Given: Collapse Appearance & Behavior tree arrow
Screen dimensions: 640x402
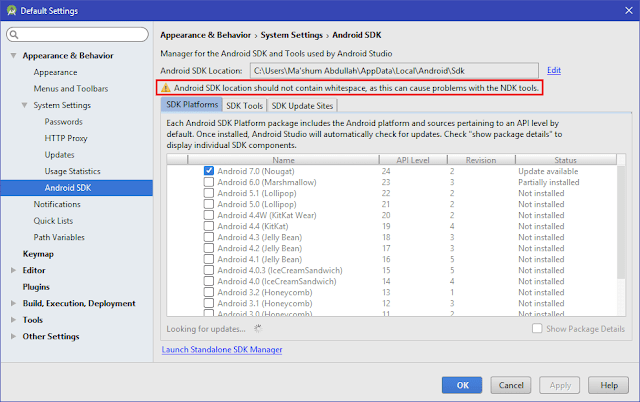Looking at the screenshot, I should 13,56.
